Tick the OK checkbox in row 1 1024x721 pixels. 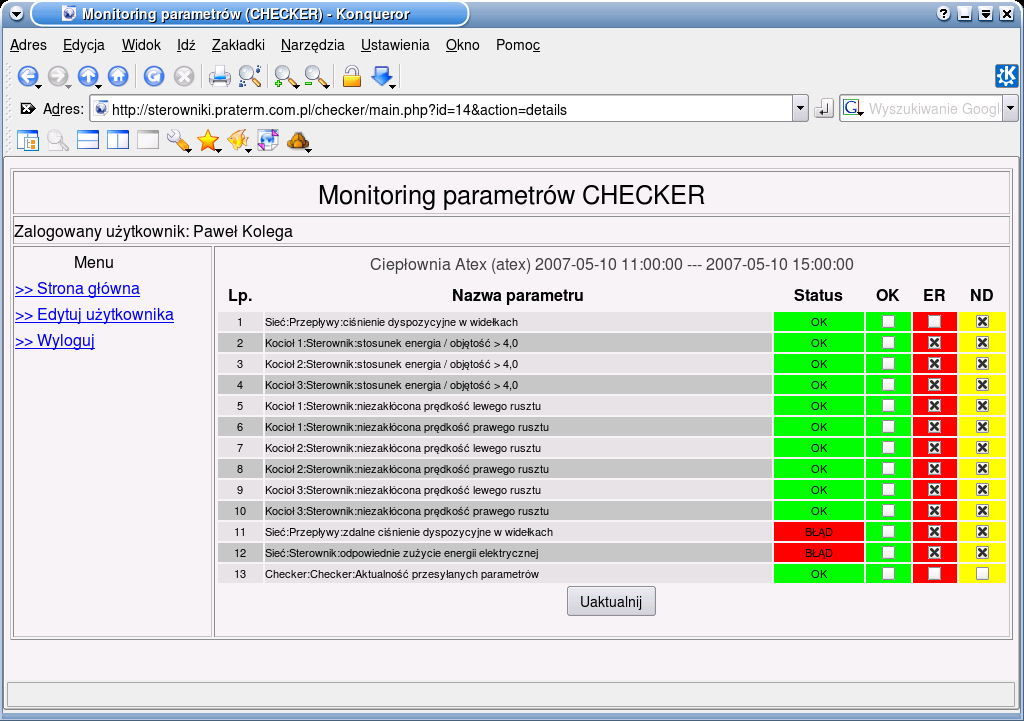click(888, 321)
